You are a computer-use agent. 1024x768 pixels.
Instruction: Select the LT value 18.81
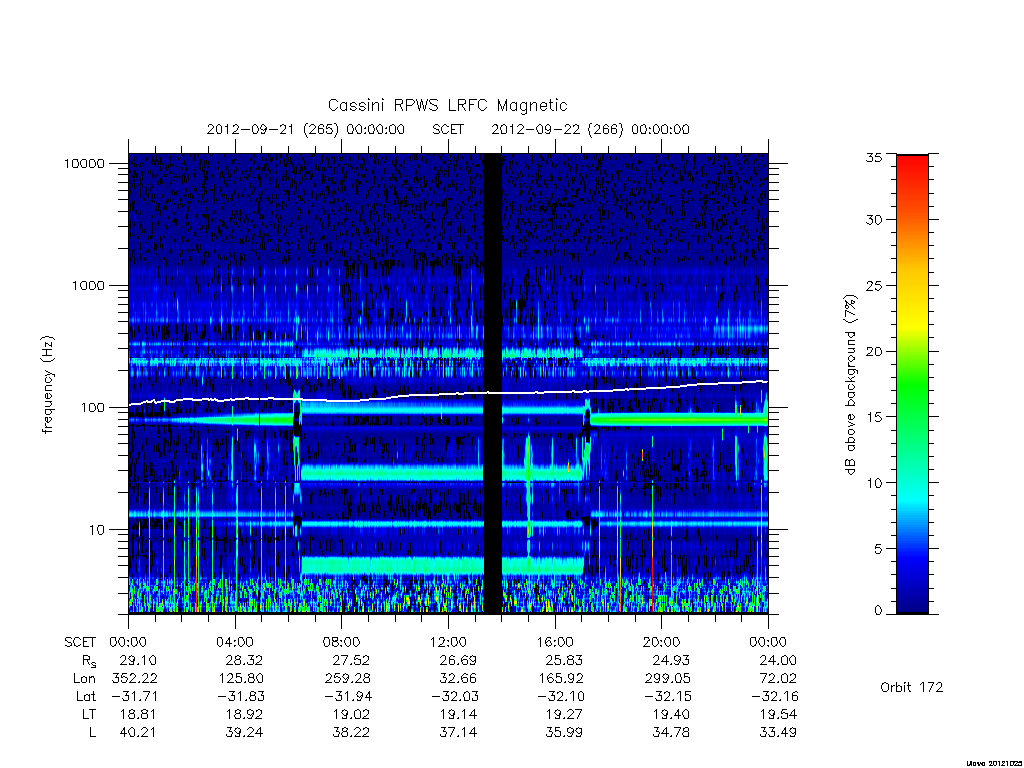coord(138,714)
